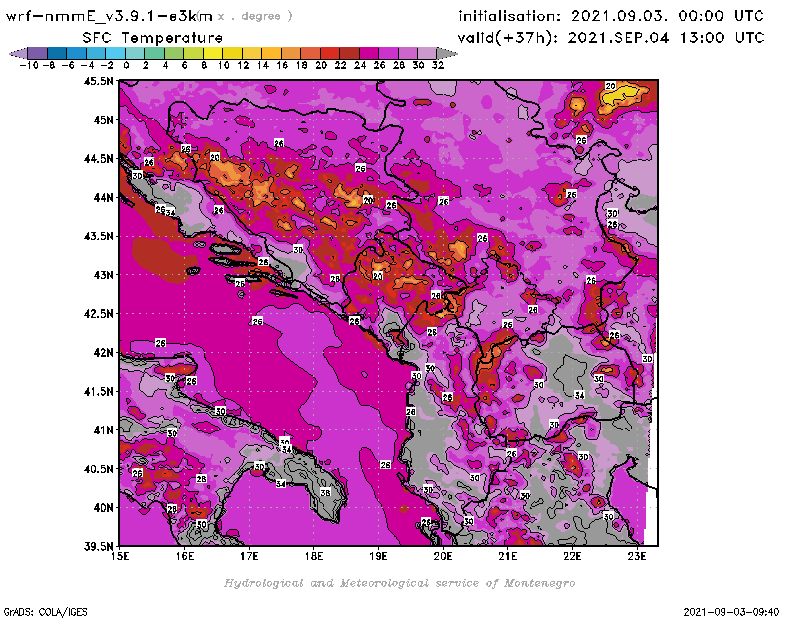Select the 'initialisation: 2021.09.03. 00:00 UTC' text
Image resolution: width=800 pixels, height=618 pixels.
[x=611, y=16]
